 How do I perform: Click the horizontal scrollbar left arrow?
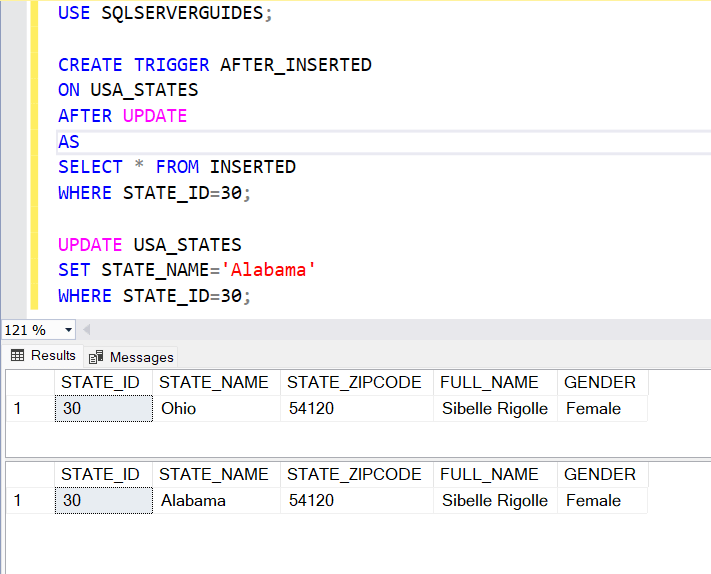tap(86, 330)
